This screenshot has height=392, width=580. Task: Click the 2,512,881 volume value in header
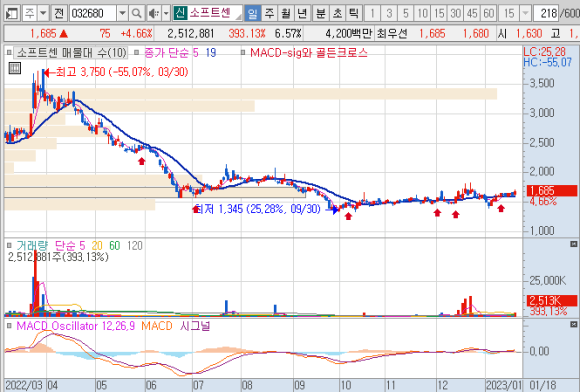coord(190,34)
